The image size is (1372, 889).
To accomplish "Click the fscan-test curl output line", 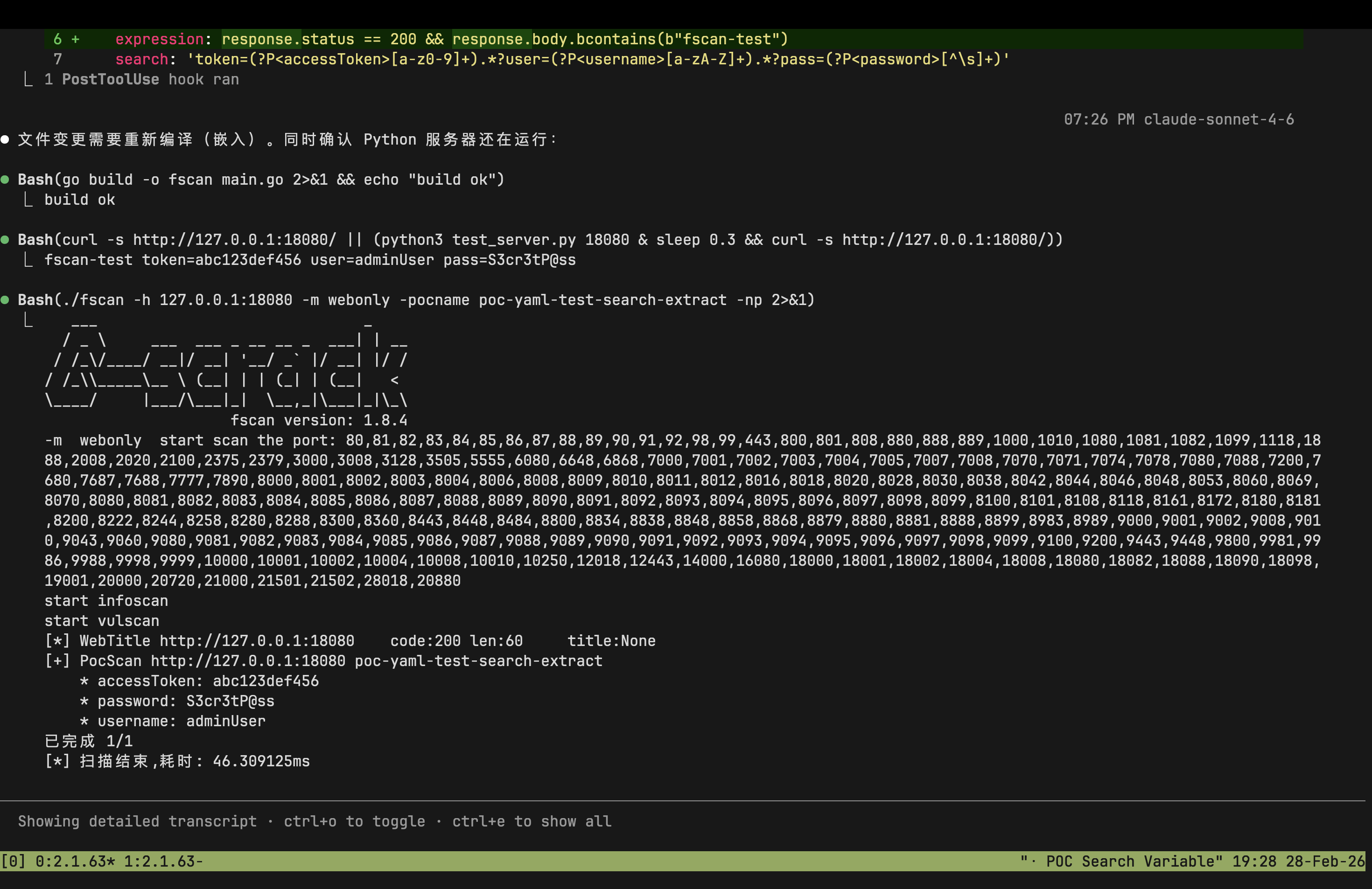I will pyautogui.click(x=309, y=260).
